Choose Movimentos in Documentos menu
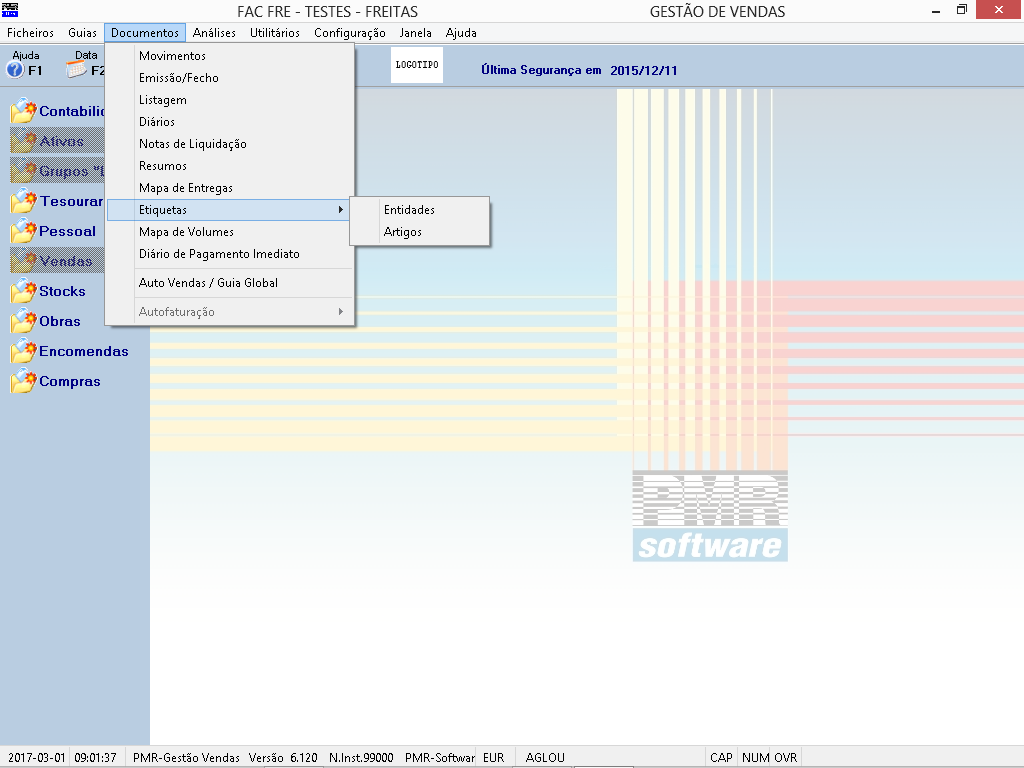 [x=172, y=56]
